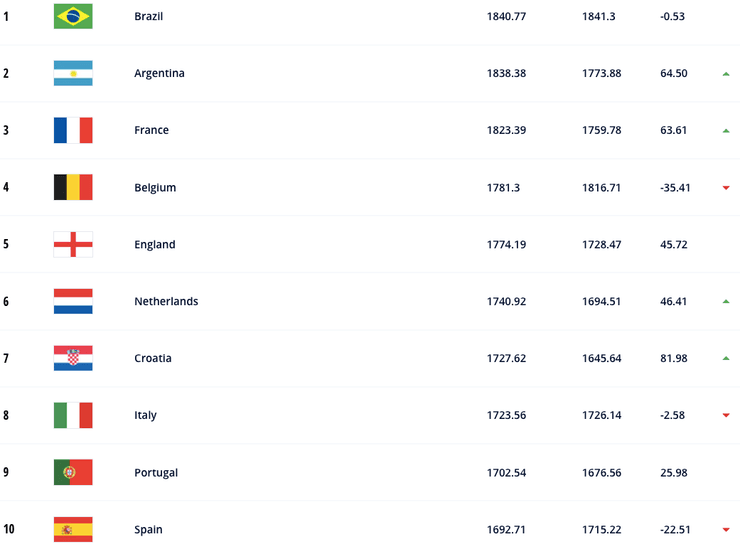The height and width of the screenshot is (545, 740).
Task: Click the red down arrow for Spain
Action: [726, 530]
